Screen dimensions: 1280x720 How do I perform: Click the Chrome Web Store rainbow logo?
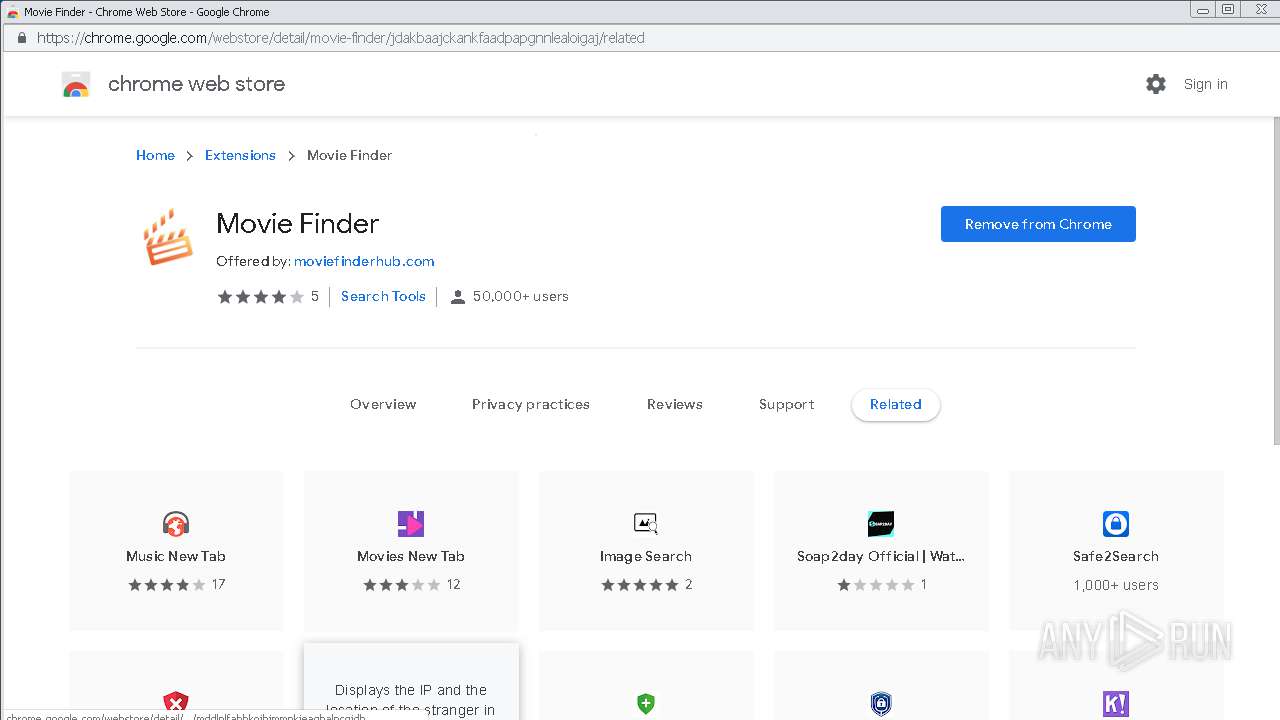point(76,85)
